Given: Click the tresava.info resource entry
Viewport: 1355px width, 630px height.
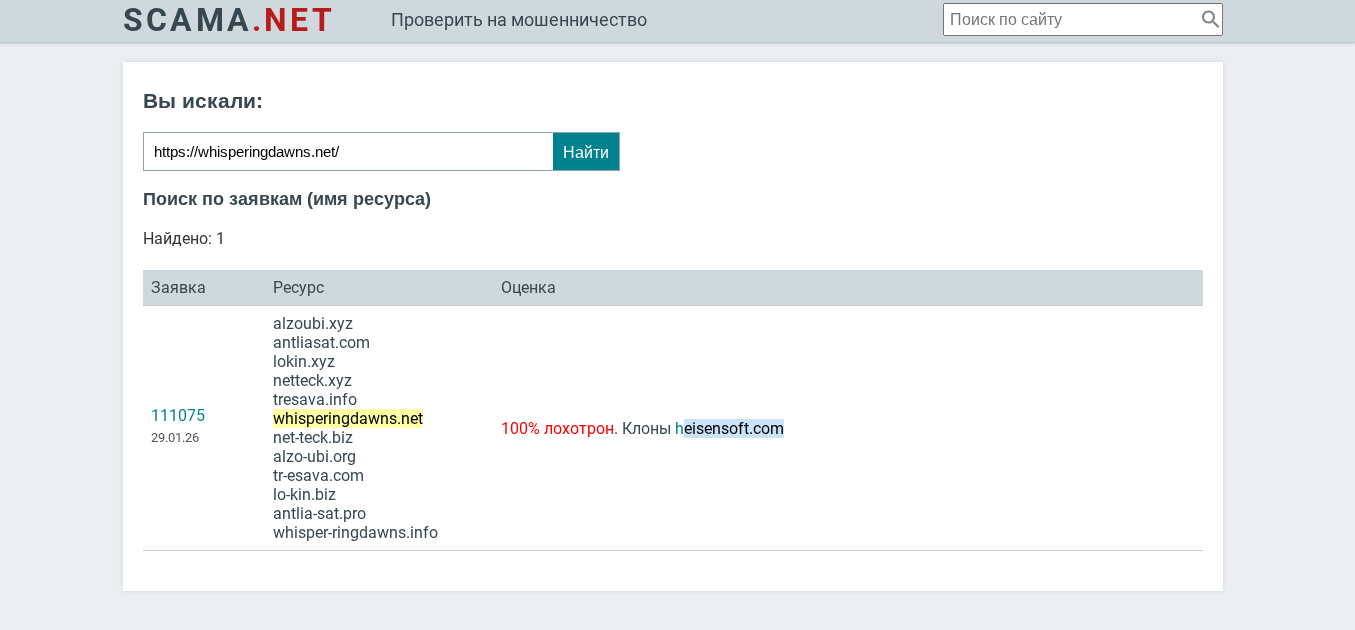Looking at the screenshot, I should click(x=314, y=399).
